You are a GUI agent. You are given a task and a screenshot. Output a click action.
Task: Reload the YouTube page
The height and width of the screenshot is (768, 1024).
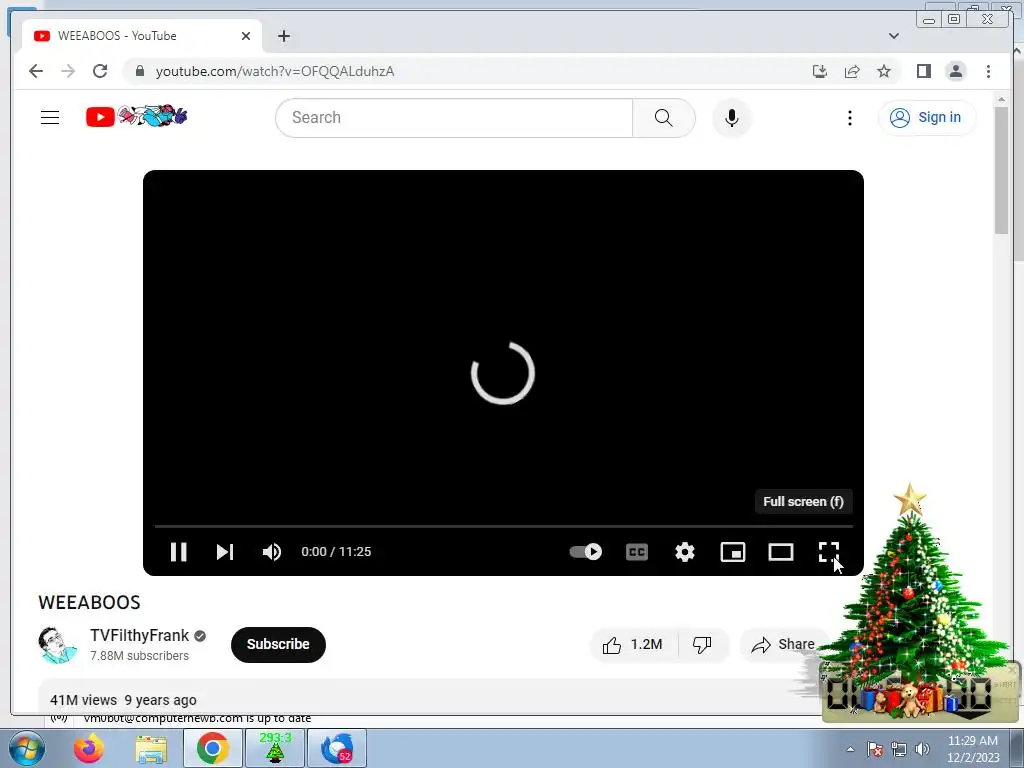tap(99, 71)
